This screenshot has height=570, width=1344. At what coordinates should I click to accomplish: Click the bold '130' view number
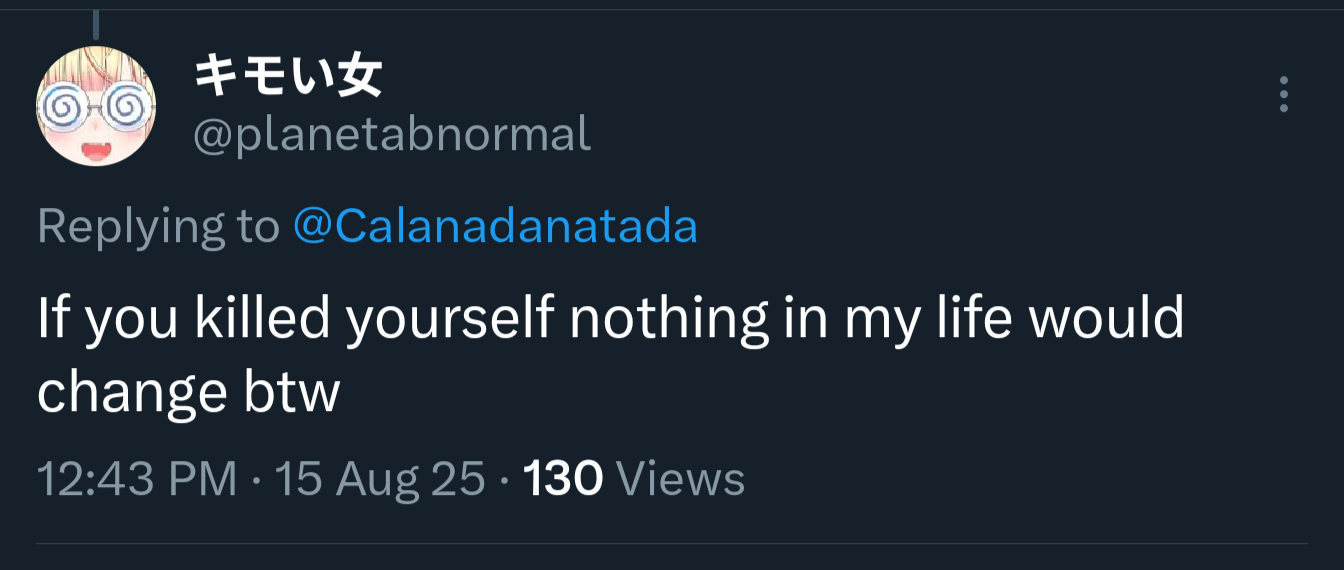(x=563, y=479)
